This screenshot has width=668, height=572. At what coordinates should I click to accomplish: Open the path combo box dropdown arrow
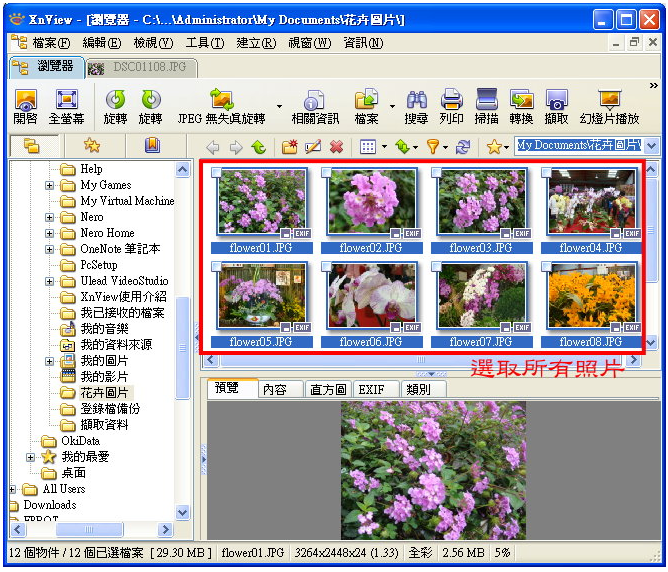tap(651, 146)
